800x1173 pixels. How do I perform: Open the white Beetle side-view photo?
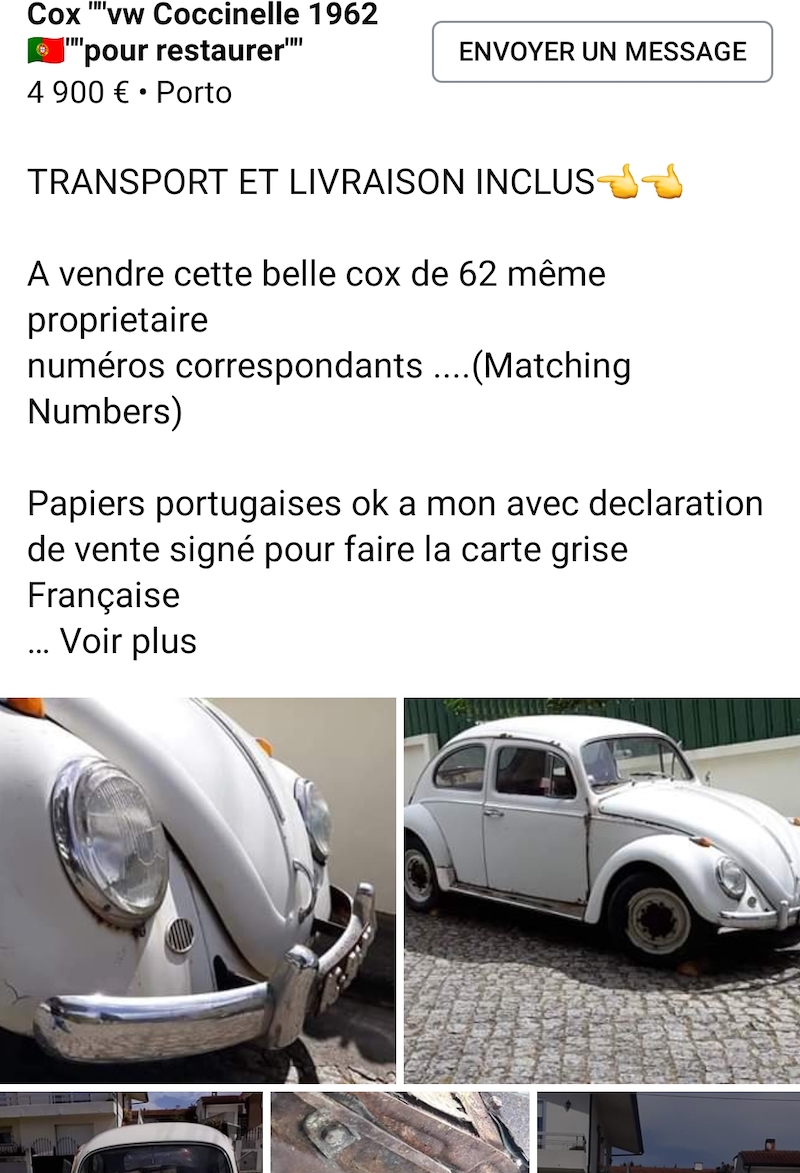click(x=602, y=890)
